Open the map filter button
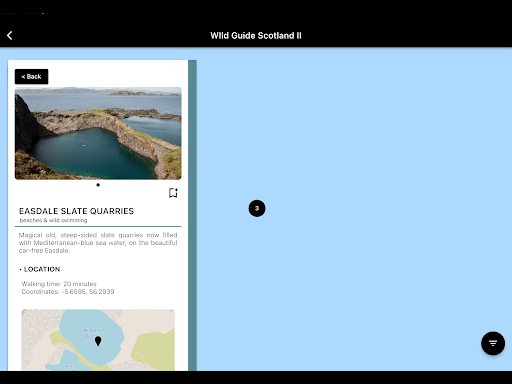Screen dimensions: 512x384 493,343
